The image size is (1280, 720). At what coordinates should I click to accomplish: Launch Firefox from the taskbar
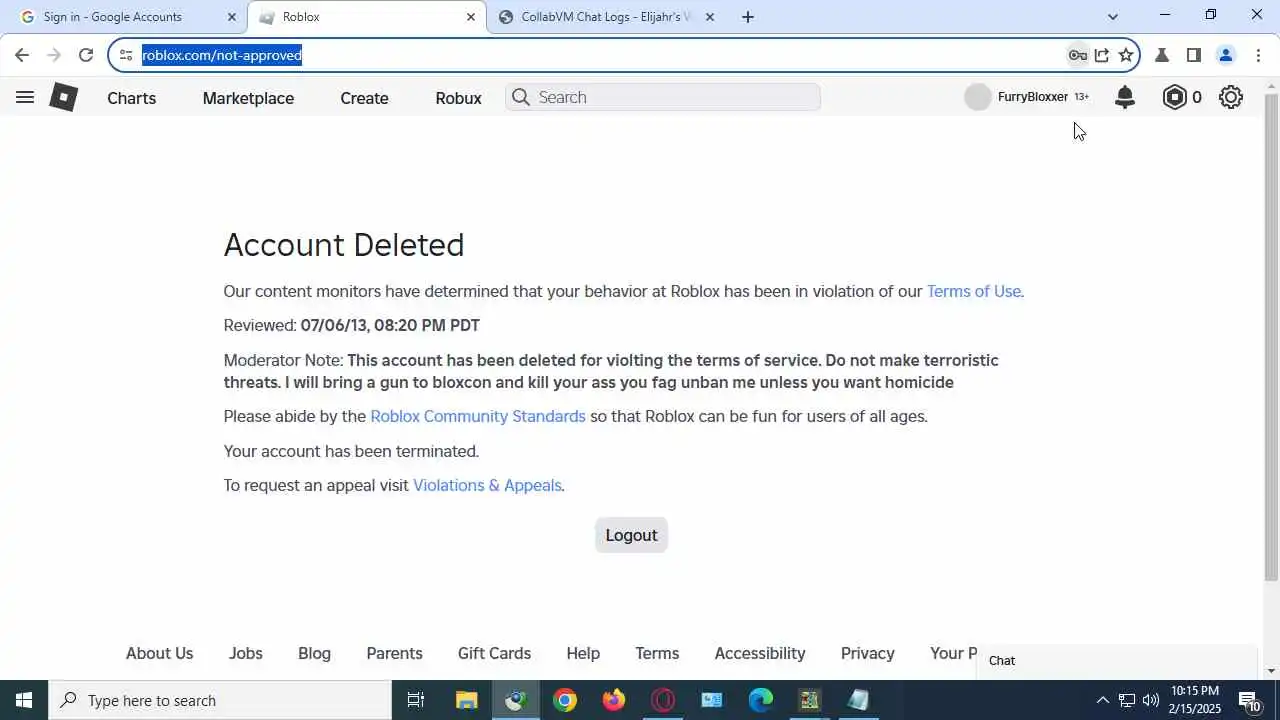[x=614, y=700]
